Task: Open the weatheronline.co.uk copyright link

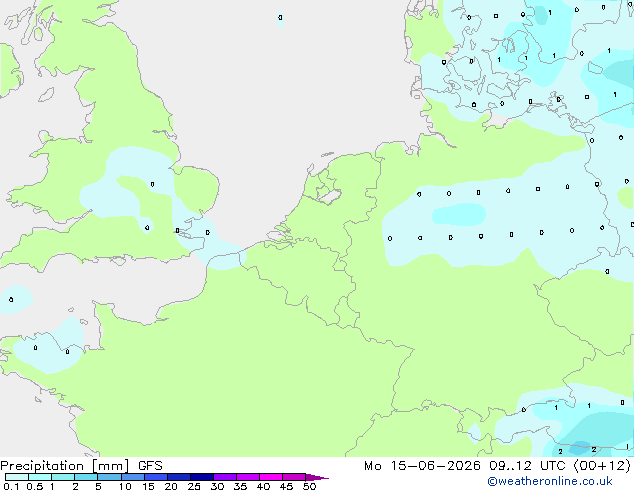Action: [x=550, y=481]
